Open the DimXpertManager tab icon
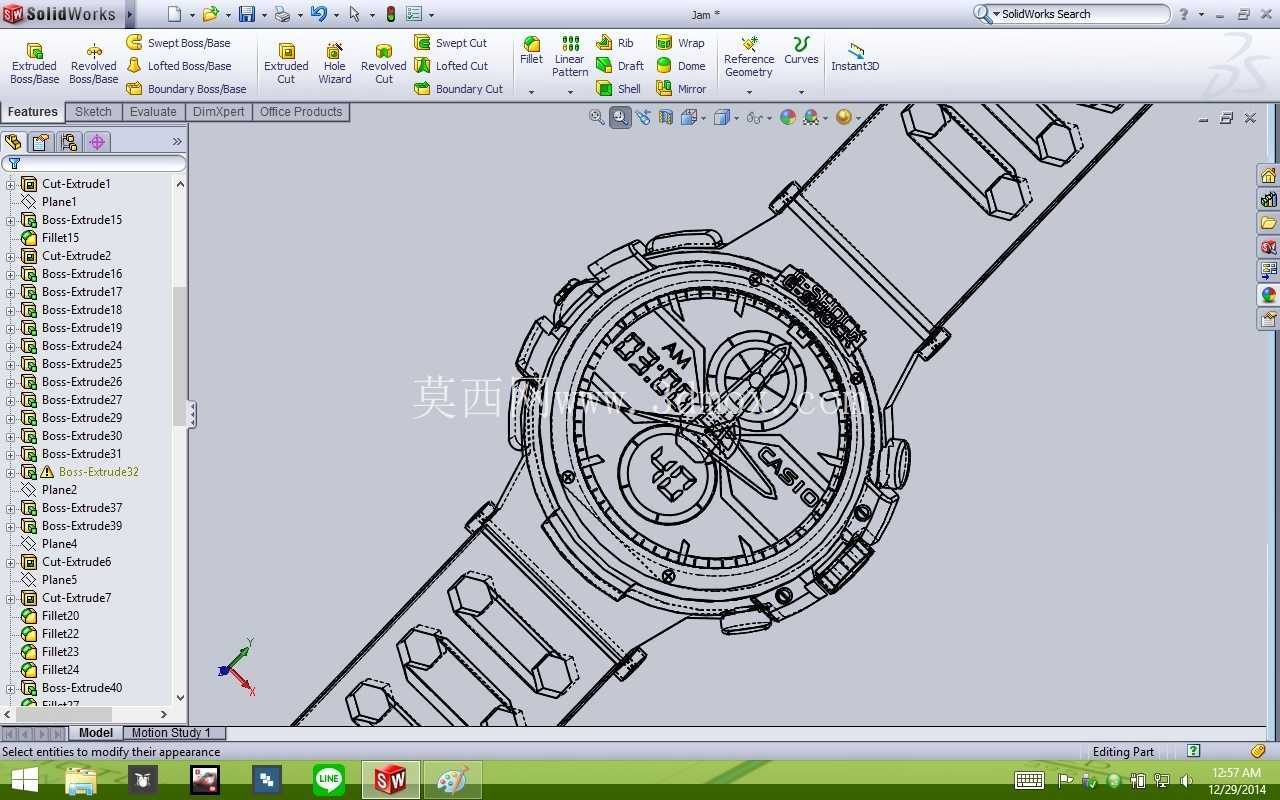 click(97, 142)
